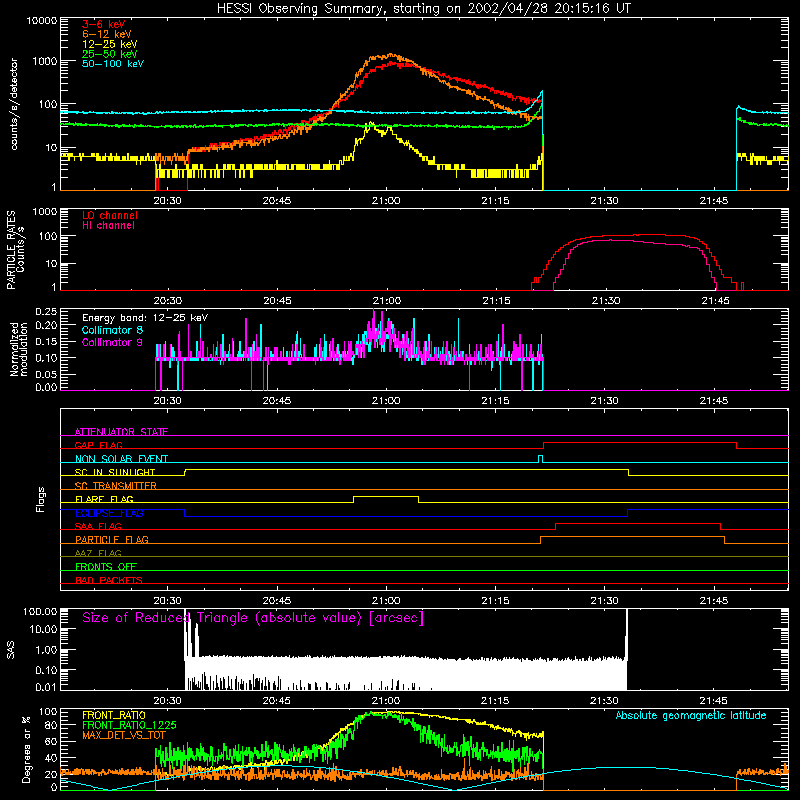Viewport: 800px width, 800px height.
Task: Select the HI channel legend label
Action: [x=108, y=226]
